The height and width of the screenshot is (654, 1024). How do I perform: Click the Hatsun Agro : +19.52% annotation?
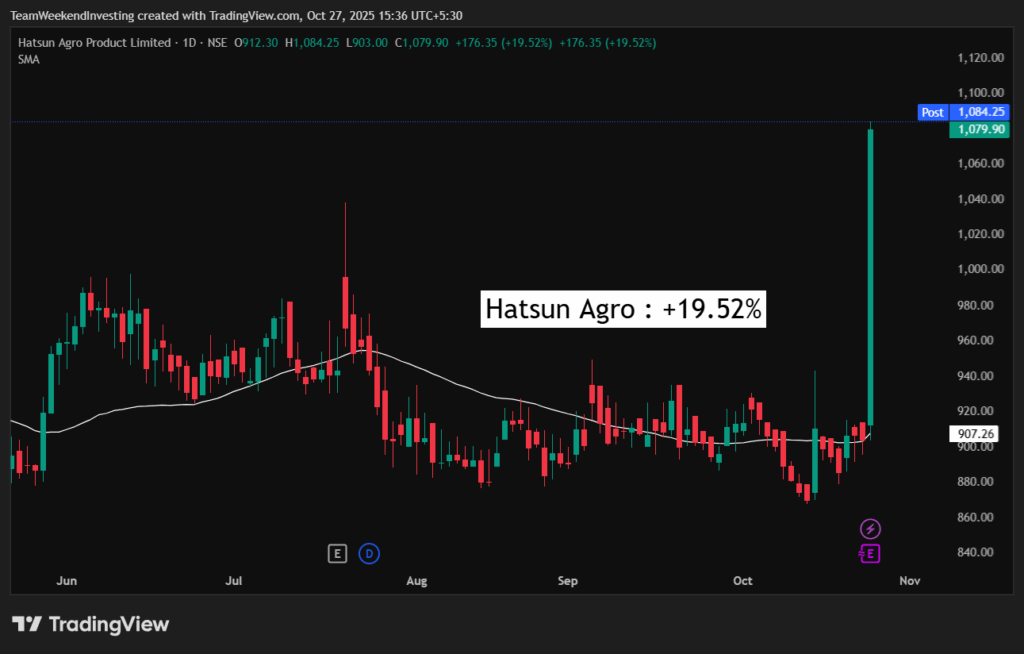coord(623,310)
